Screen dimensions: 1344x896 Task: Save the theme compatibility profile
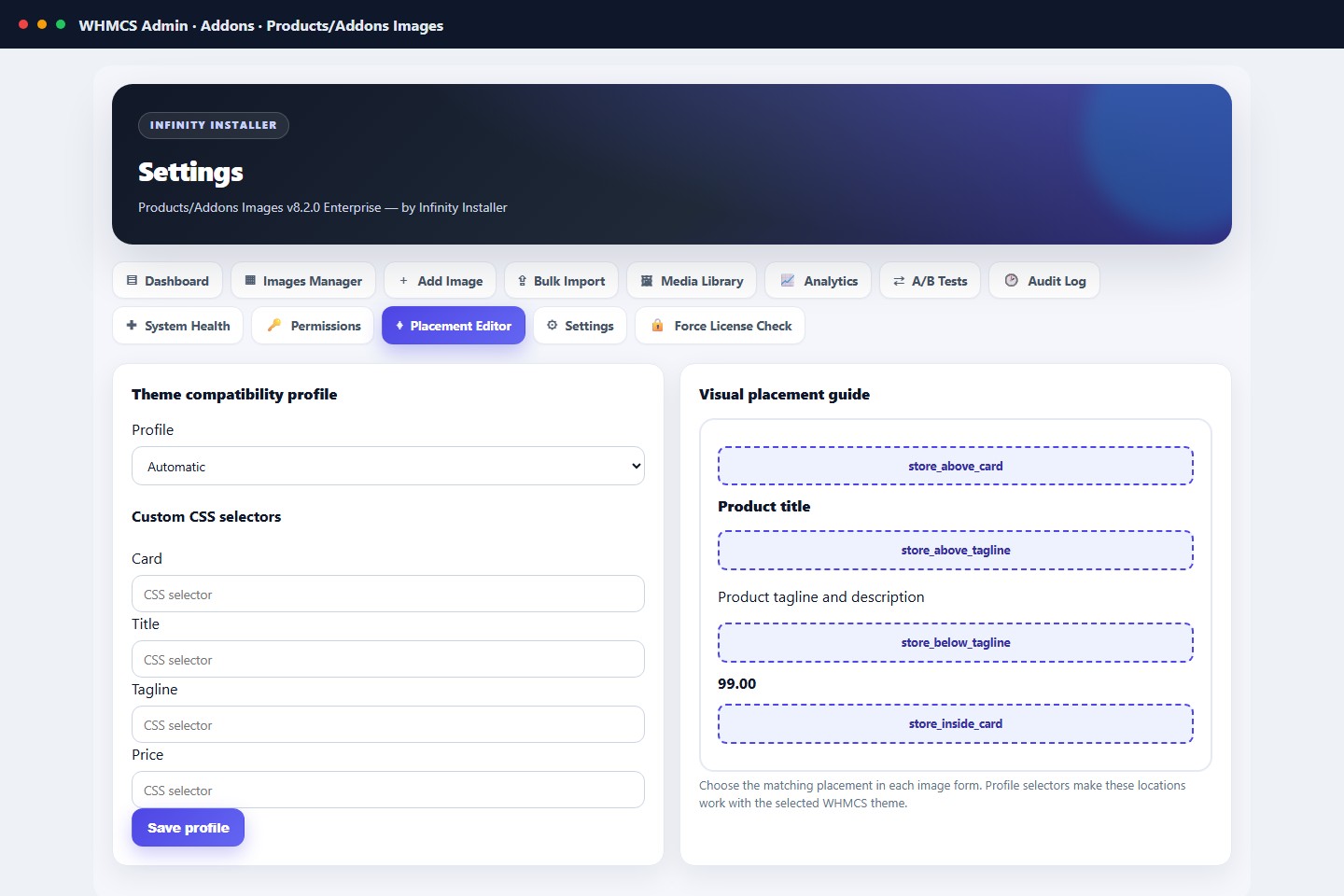(188, 828)
